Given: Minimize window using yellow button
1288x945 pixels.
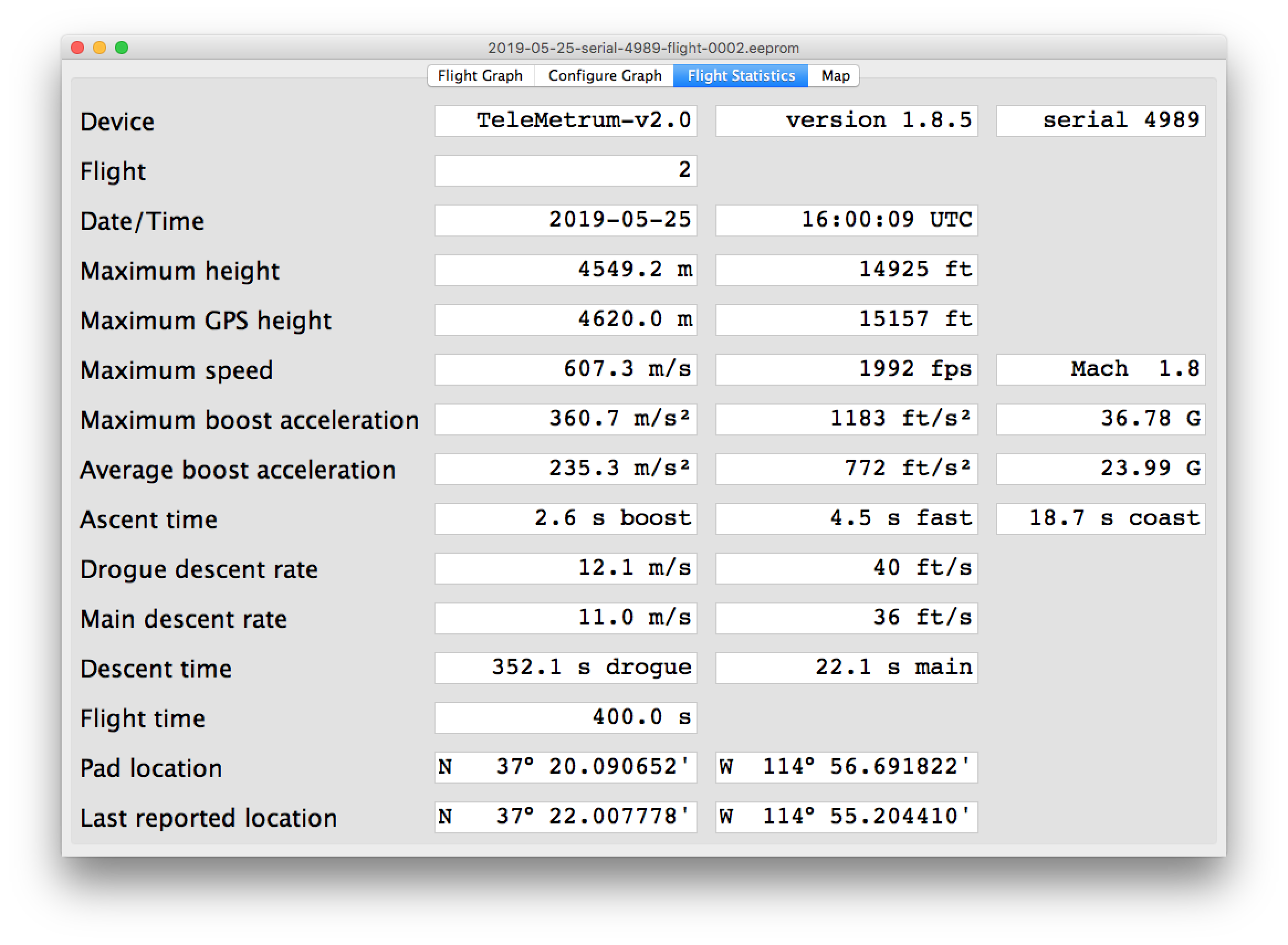Looking at the screenshot, I should pos(100,48).
